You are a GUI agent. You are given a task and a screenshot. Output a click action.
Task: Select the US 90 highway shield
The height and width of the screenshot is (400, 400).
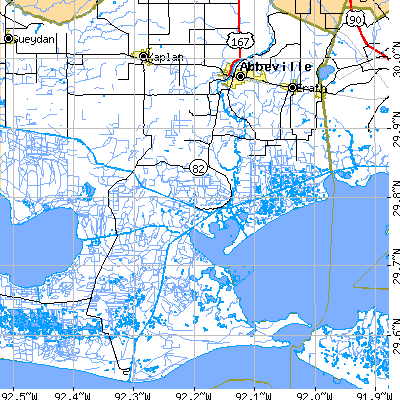click(355, 20)
